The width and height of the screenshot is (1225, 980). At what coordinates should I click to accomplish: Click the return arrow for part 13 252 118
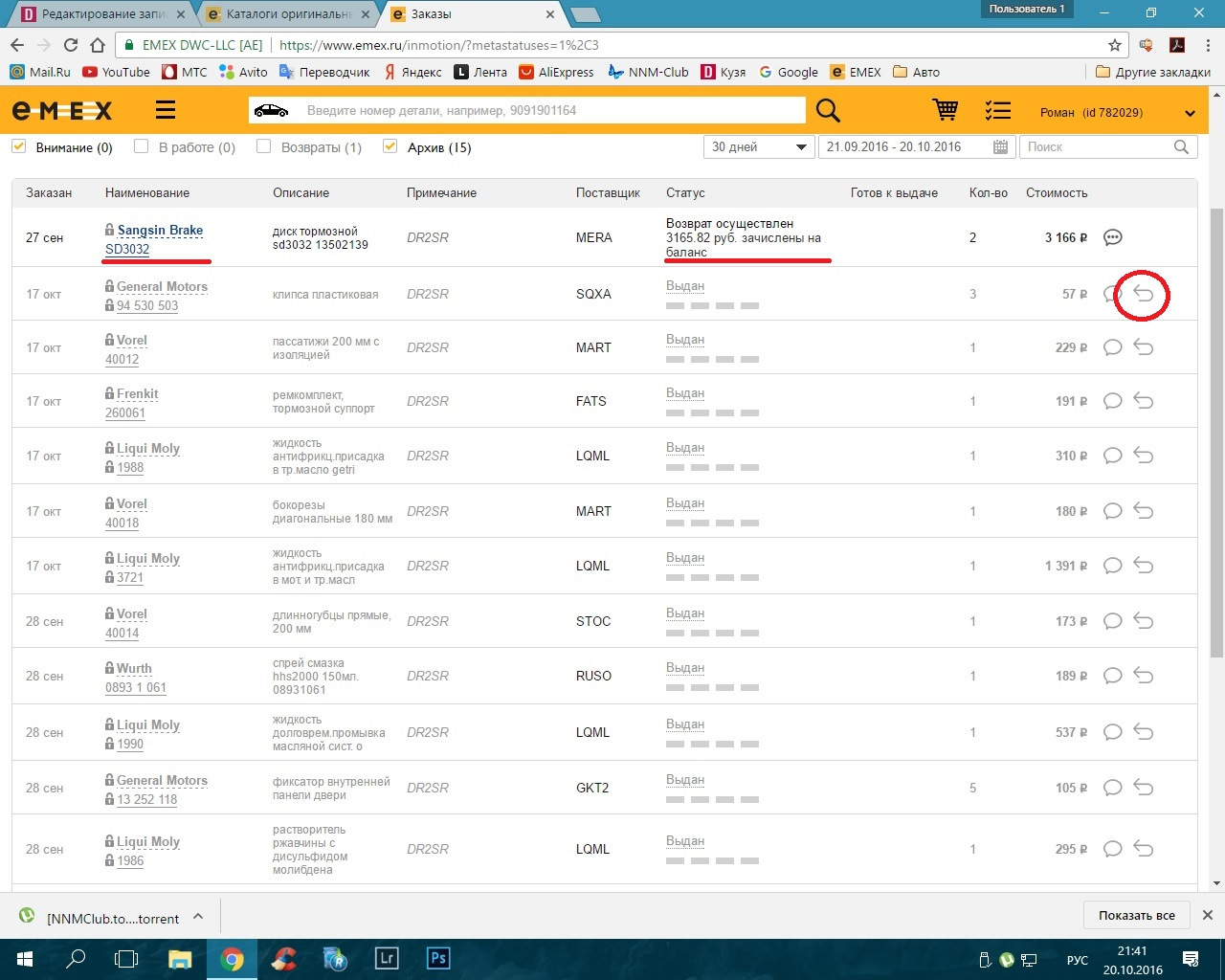pos(1144,788)
